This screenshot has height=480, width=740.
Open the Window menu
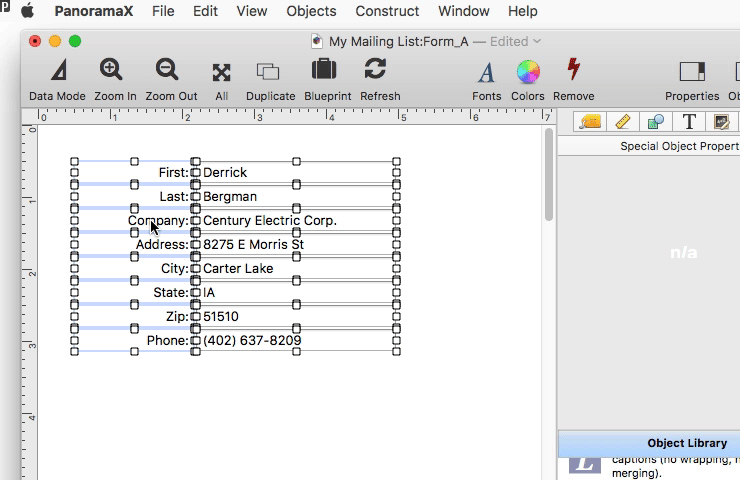pos(463,11)
